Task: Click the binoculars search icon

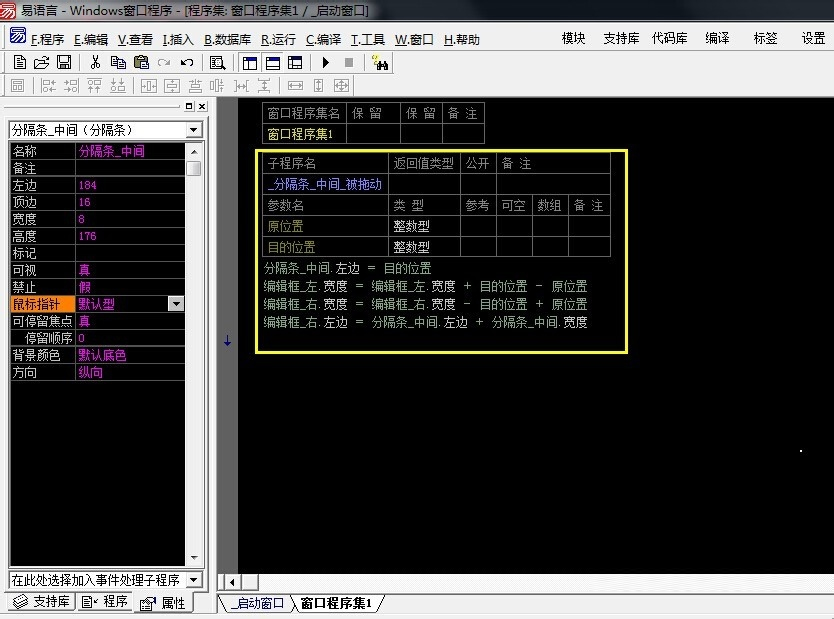Action: point(380,62)
